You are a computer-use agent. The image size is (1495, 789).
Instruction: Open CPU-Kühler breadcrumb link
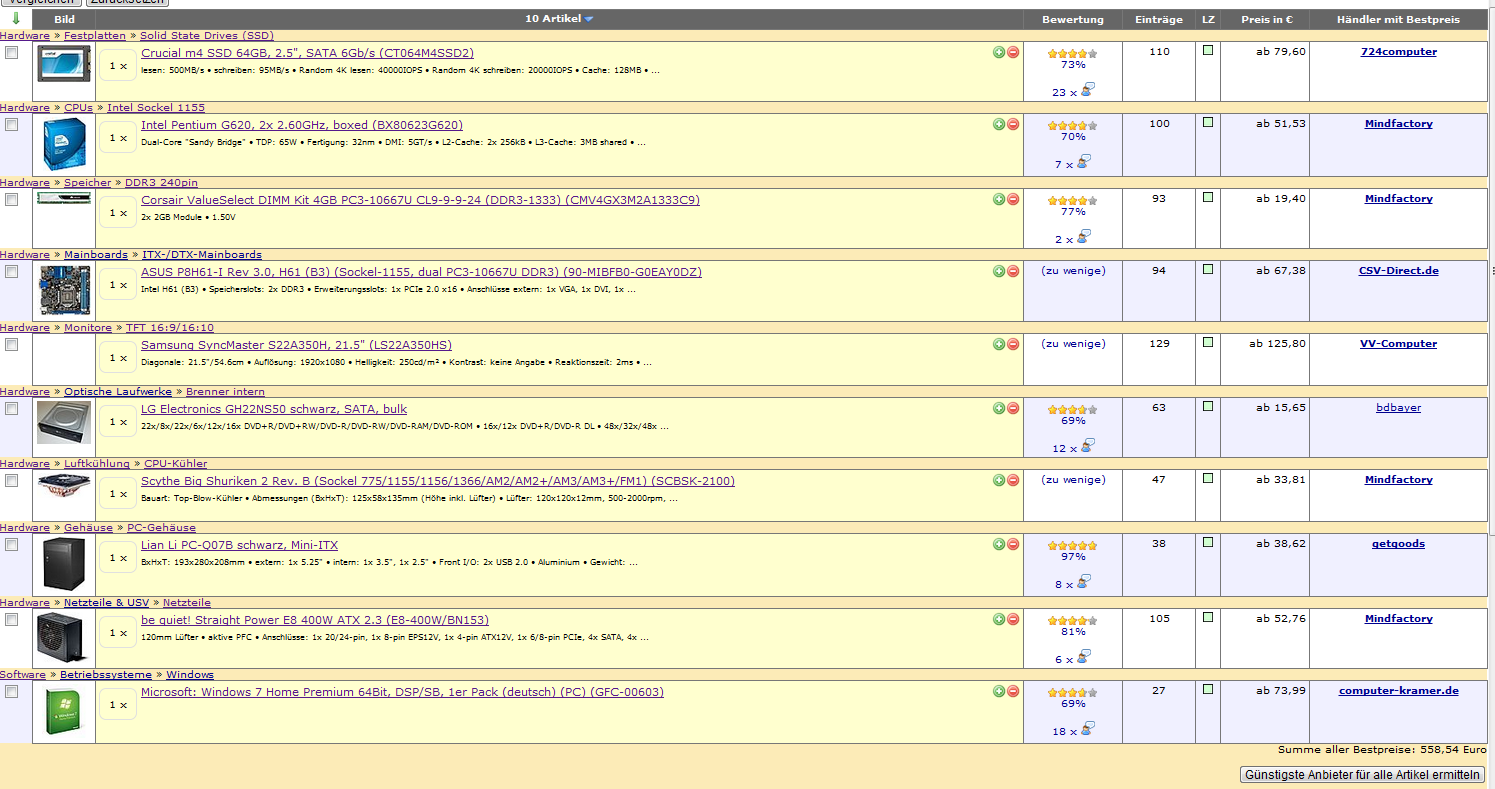click(176, 463)
